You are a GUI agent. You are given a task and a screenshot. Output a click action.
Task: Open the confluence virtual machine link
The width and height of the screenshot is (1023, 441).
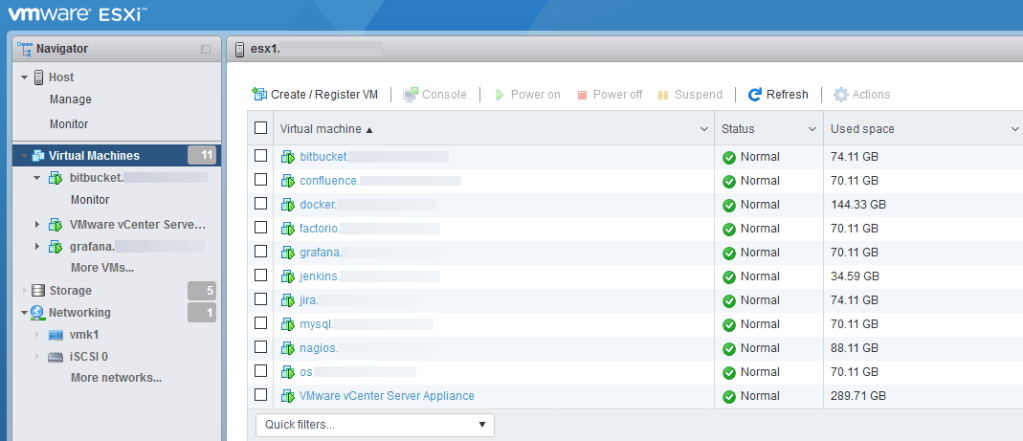tap(329, 181)
